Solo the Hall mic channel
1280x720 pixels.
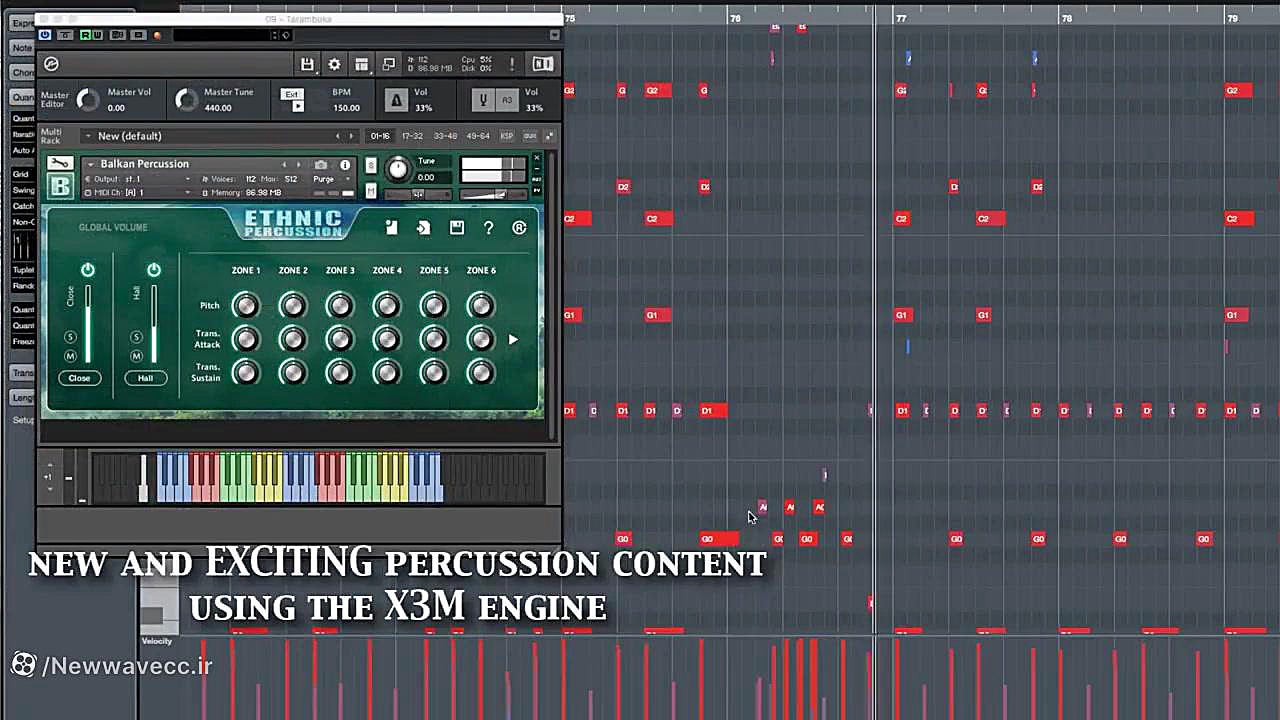(x=137, y=337)
